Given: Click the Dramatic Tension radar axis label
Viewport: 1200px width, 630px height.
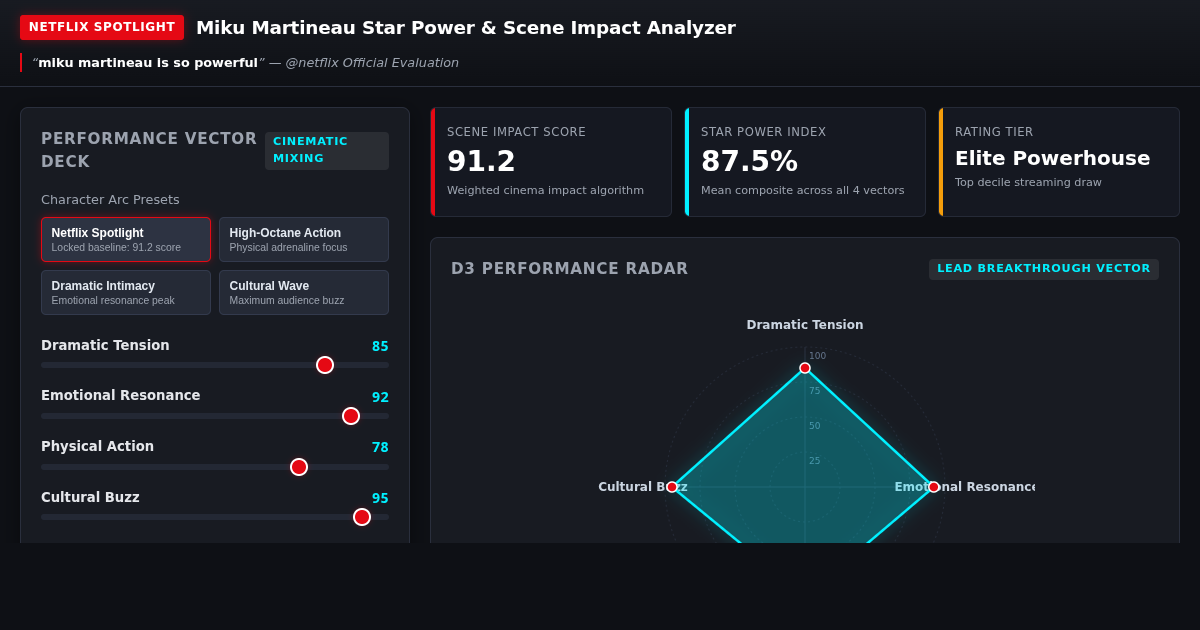Looking at the screenshot, I should (x=805, y=325).
